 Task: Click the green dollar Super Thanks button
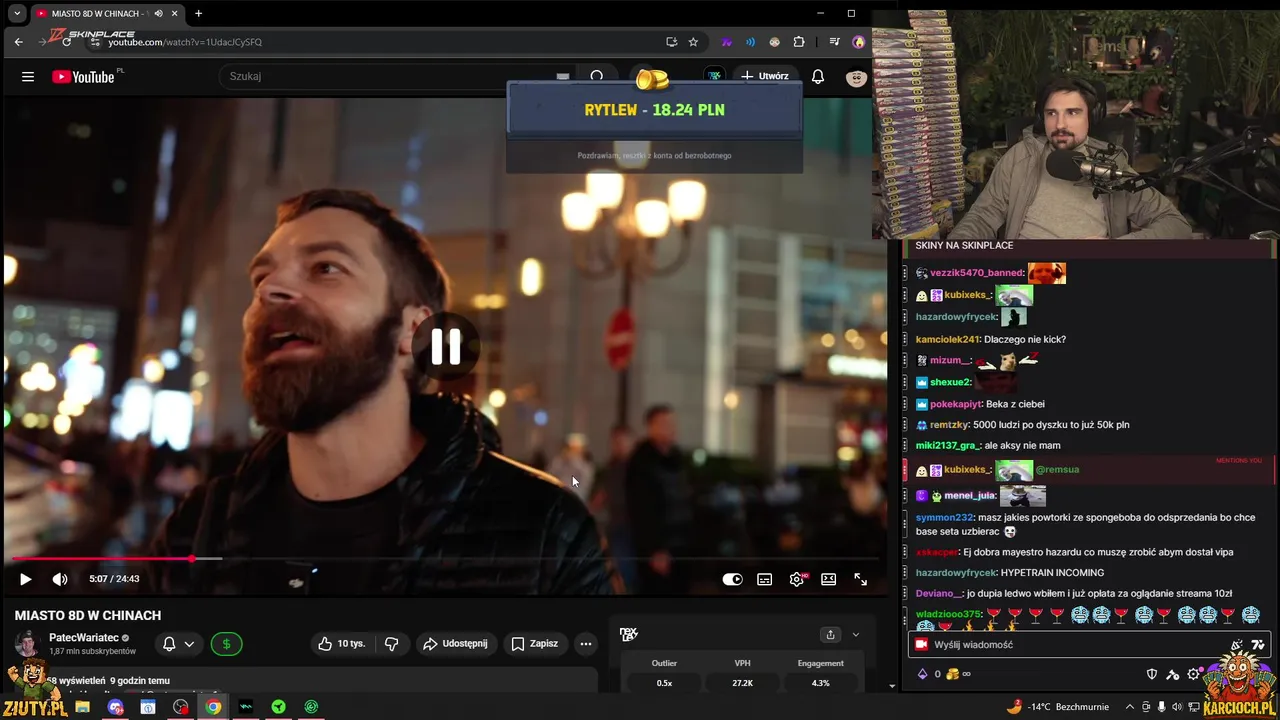[226, 644]
